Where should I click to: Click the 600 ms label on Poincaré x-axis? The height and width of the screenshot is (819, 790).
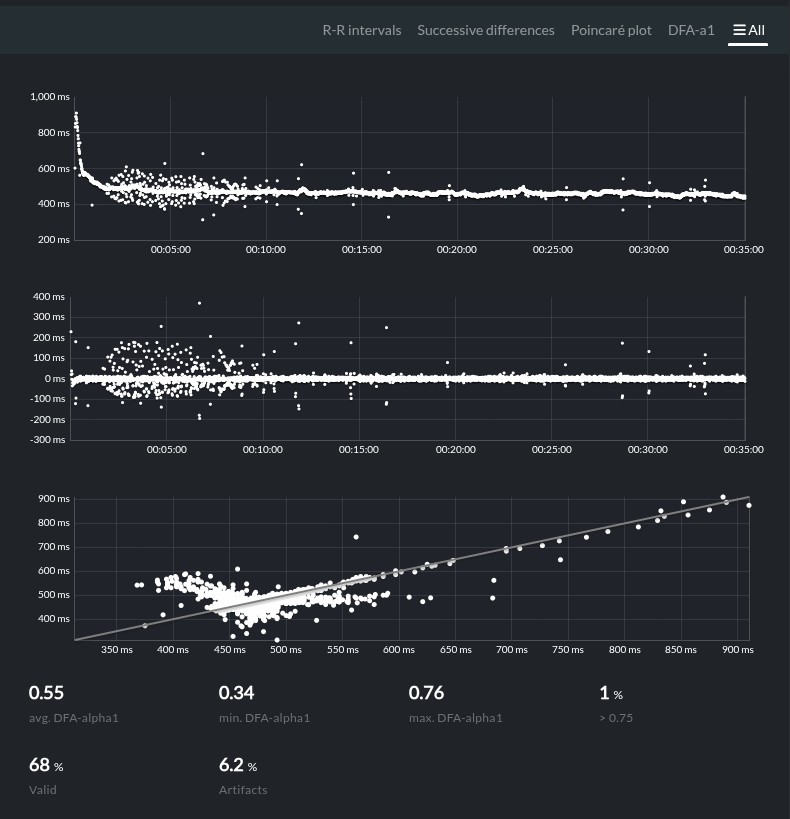coord(399,650)
